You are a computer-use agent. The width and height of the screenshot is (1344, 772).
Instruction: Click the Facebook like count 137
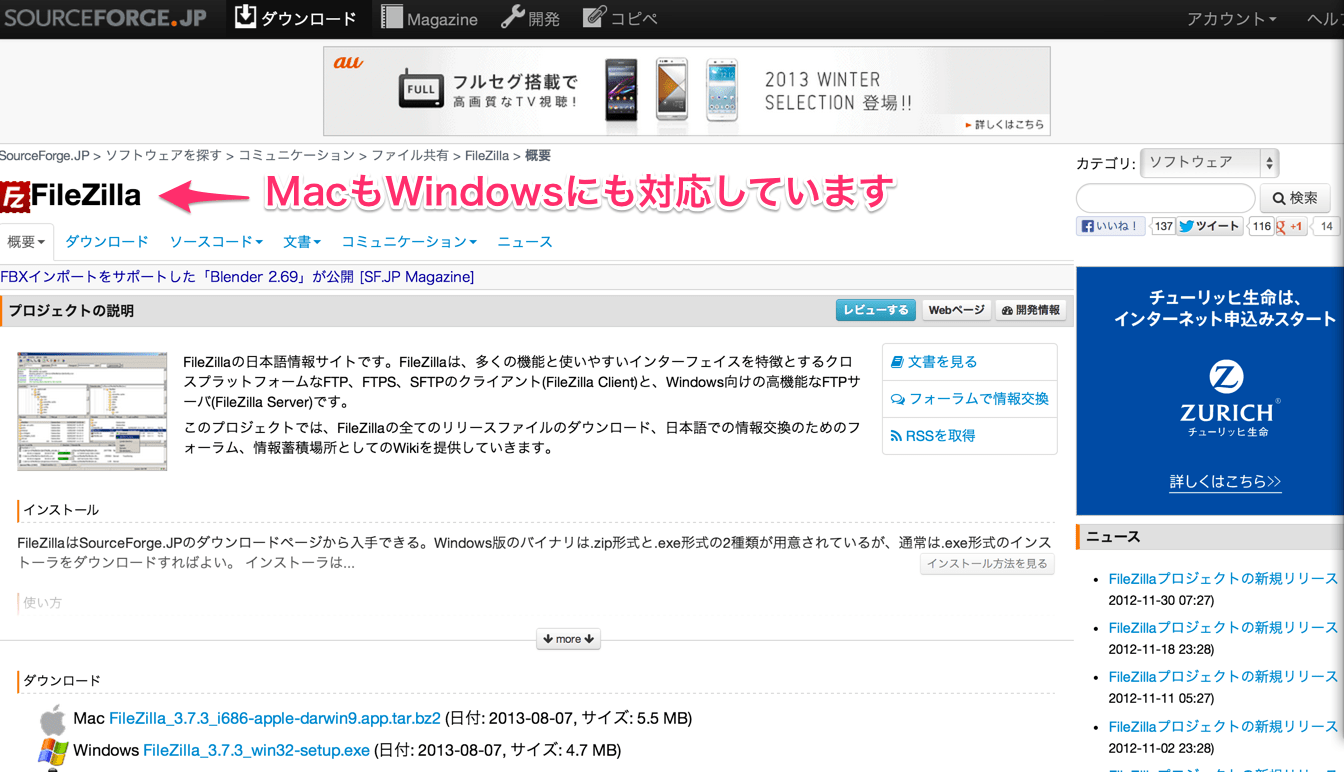pos(1163,226)
